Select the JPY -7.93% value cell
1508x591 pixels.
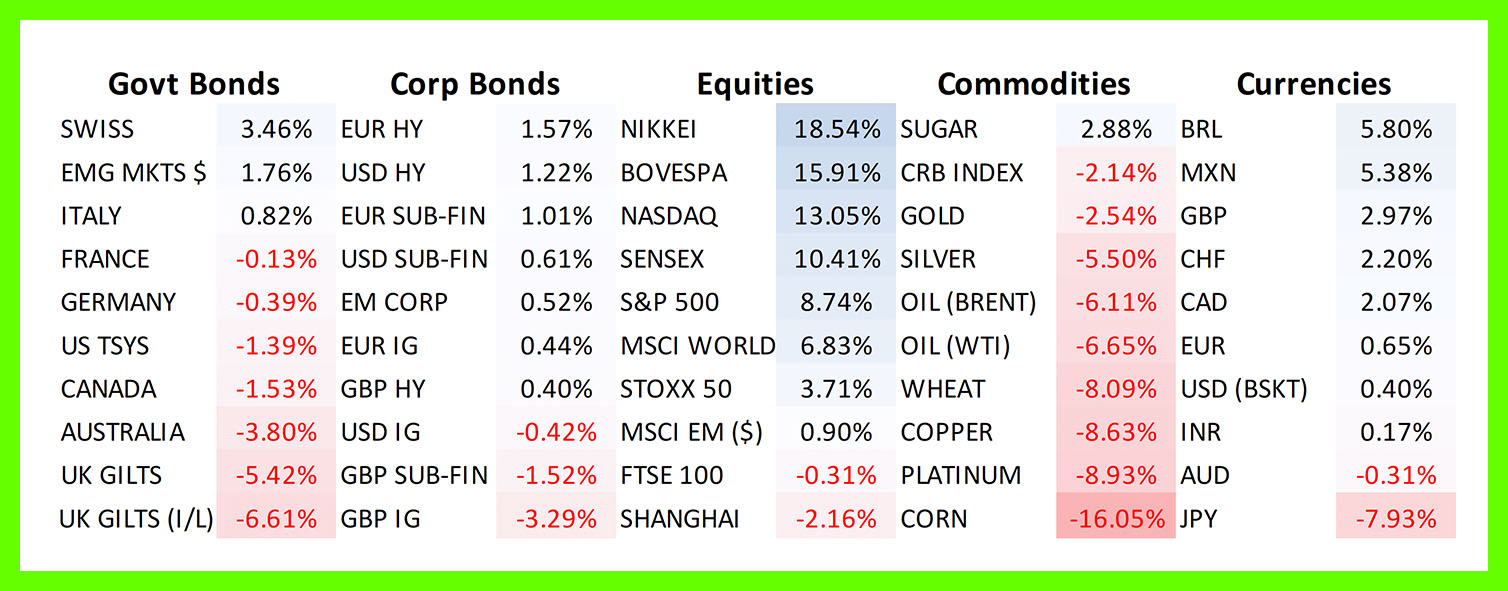(1396, 519)
